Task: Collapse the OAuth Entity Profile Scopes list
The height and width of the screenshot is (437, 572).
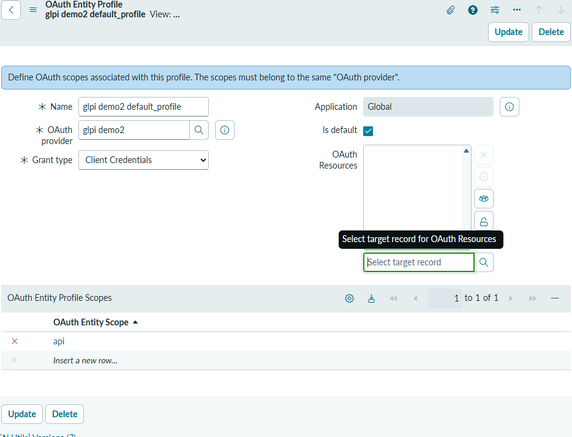Action: (555, 298)
